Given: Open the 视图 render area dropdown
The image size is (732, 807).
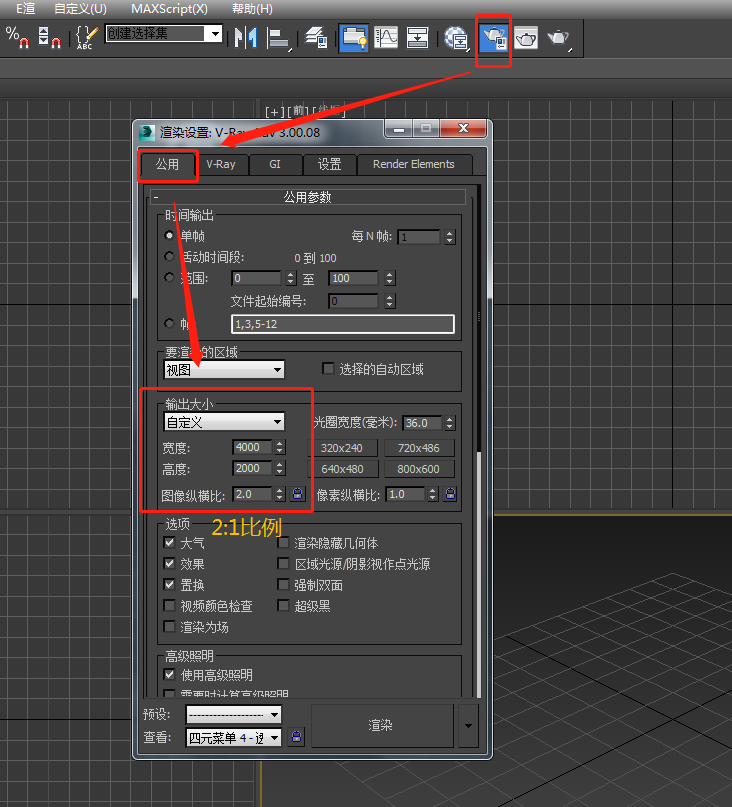Looking at the screenshot, I should 224,370.
